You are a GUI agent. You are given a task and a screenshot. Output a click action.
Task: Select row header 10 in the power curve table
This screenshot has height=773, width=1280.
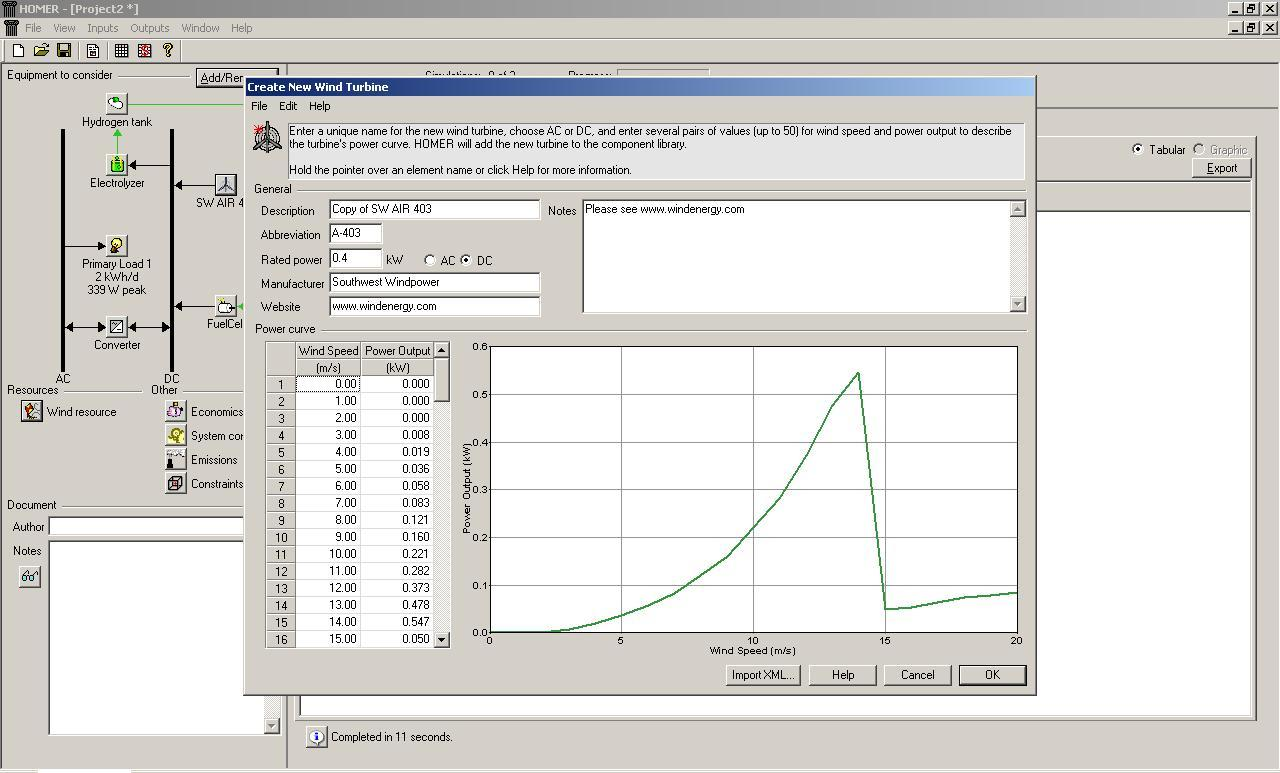click(x=281, y=537)
